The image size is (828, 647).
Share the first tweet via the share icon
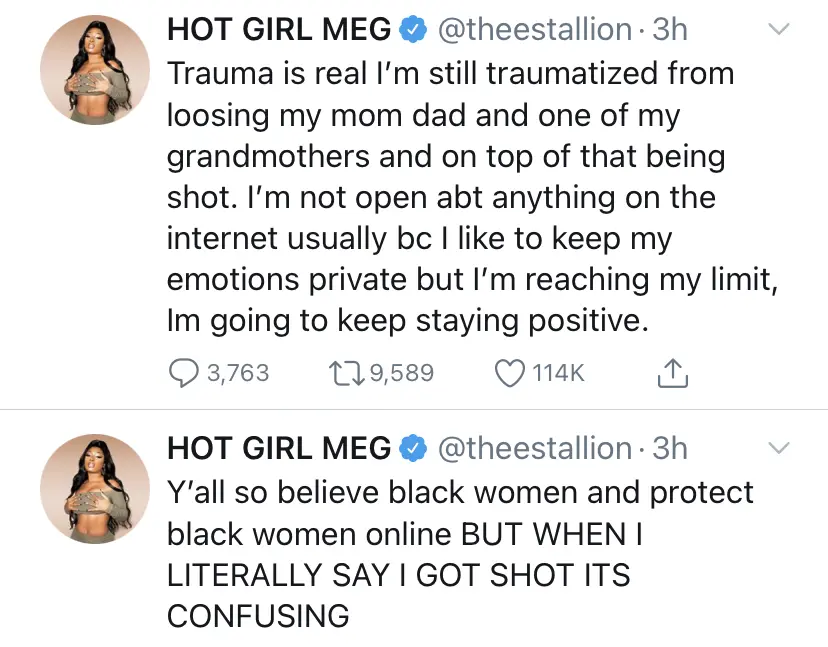672,373
